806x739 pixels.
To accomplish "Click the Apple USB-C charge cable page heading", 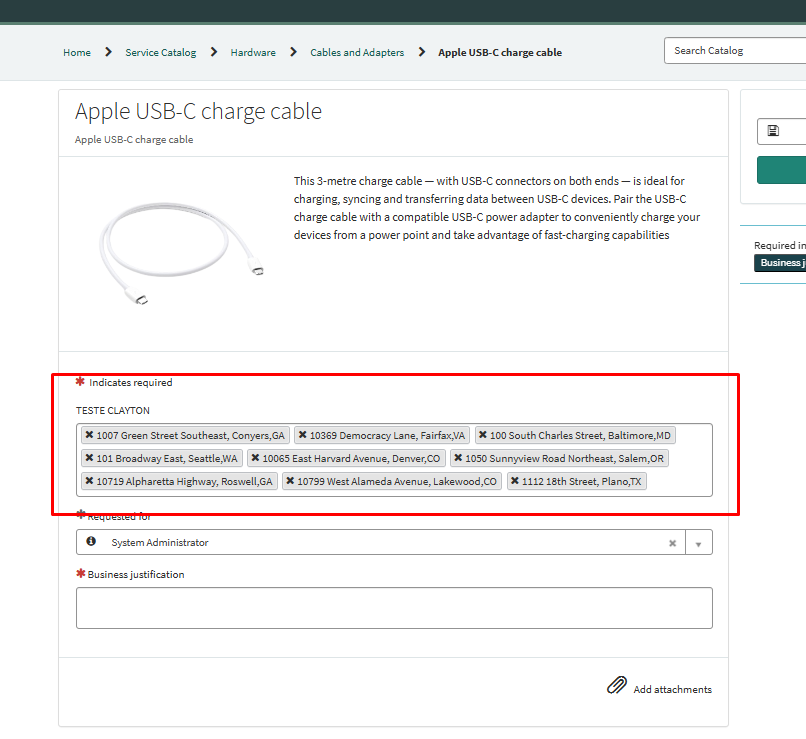I will (x=198, y=111).
